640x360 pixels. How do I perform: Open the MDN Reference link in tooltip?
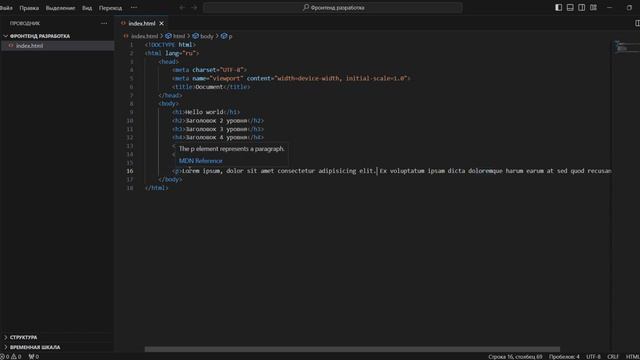201,161
